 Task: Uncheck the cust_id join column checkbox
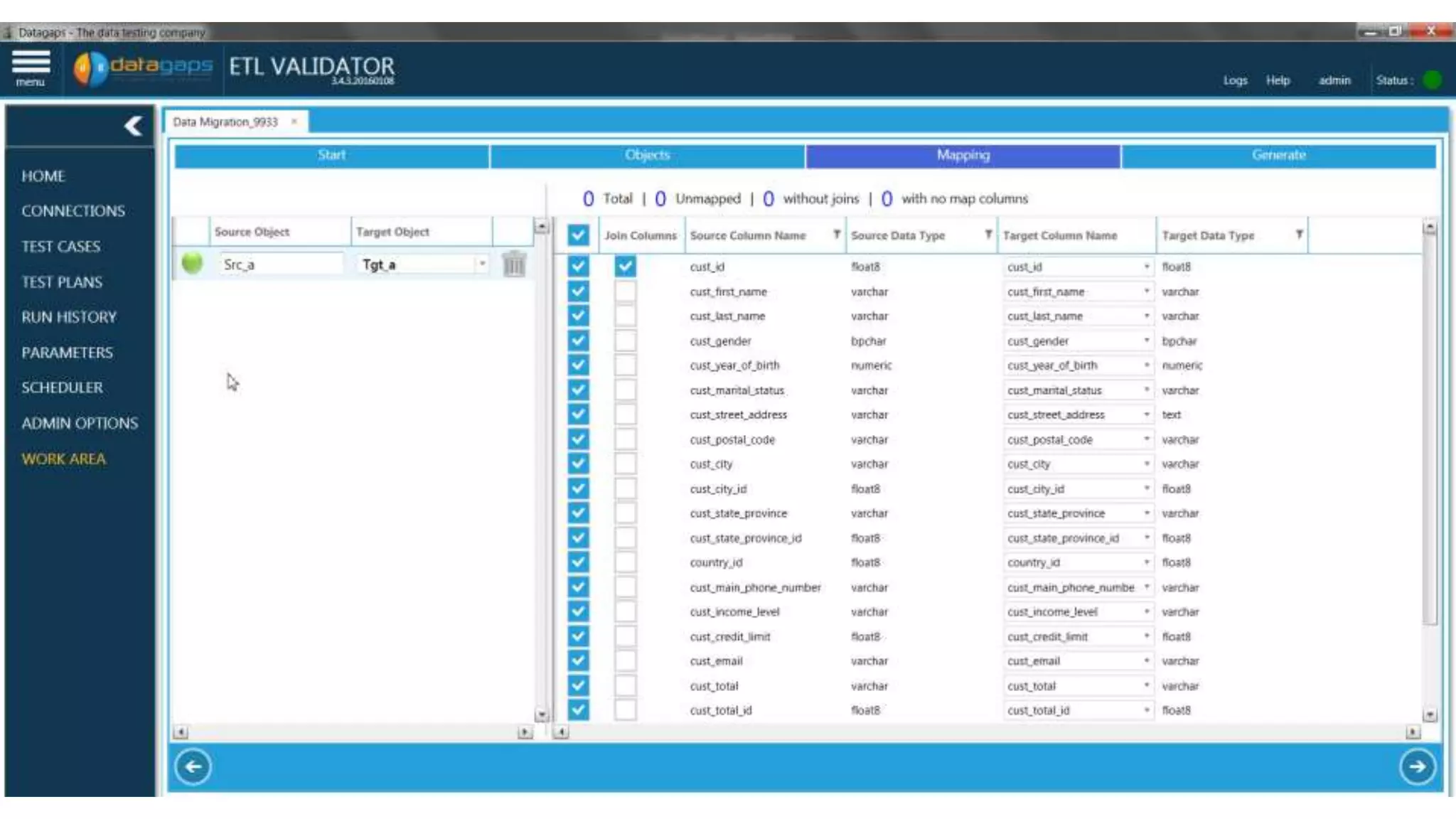tap(625, 267)
